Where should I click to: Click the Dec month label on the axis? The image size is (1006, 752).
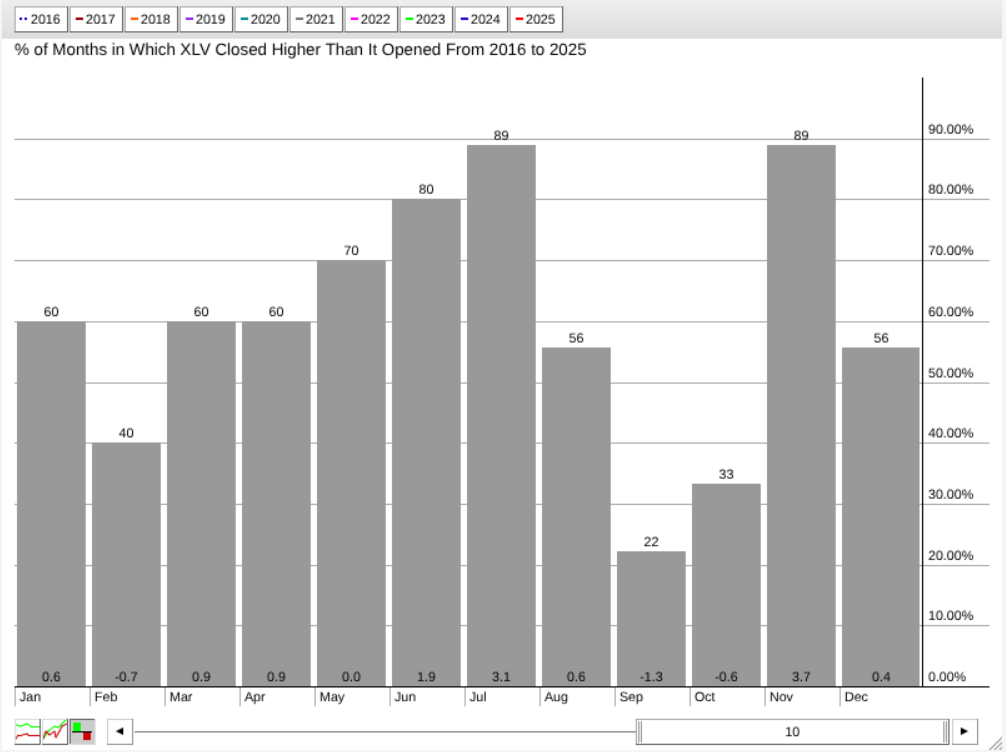[x=856, y=697]
